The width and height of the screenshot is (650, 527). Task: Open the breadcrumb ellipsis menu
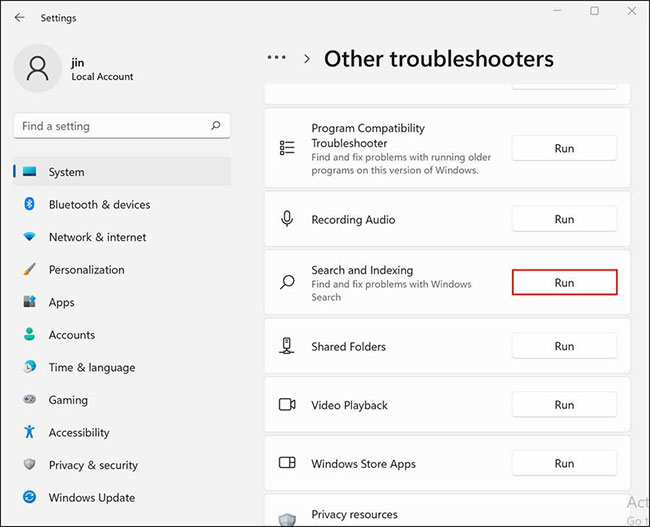[x=276, y=58]
